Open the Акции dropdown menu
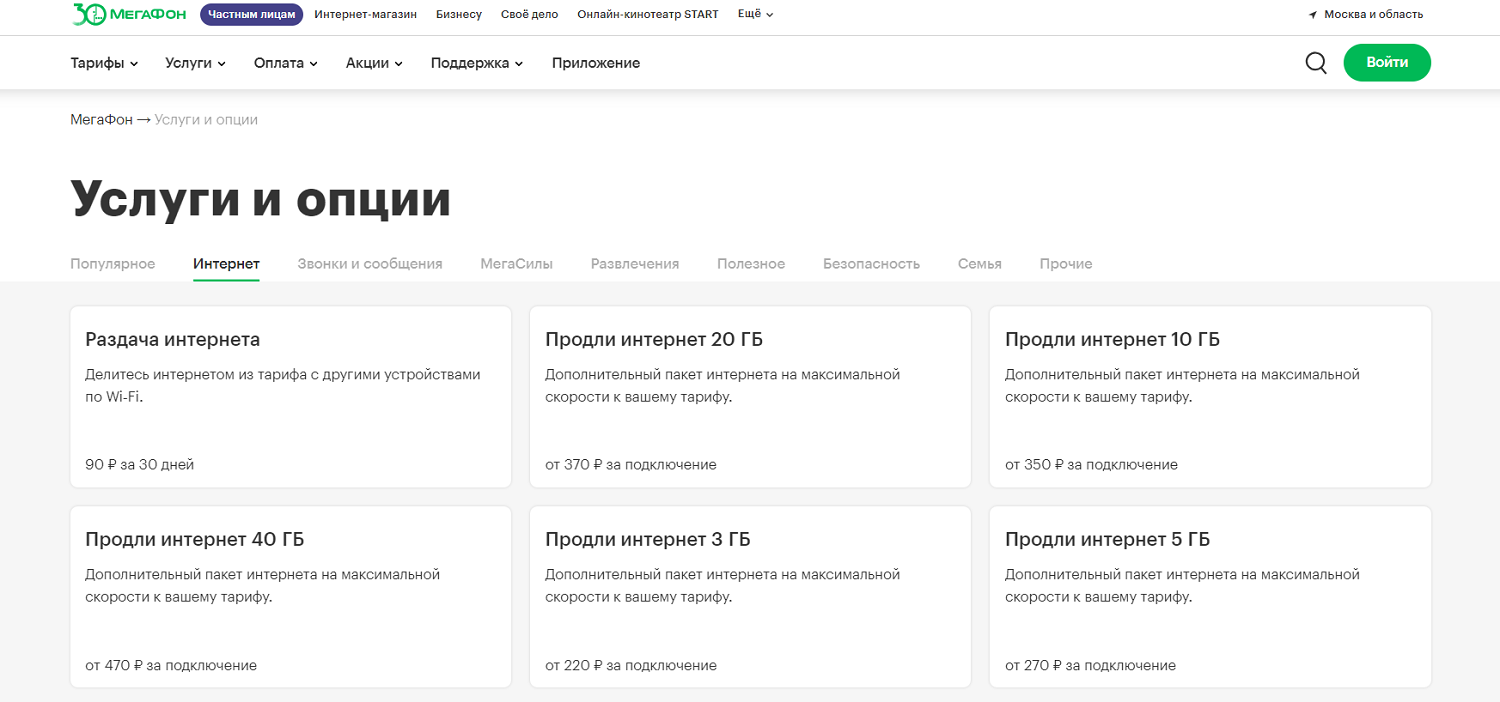This screenshot has width=1500, height=702. click(x=374, y=63)
